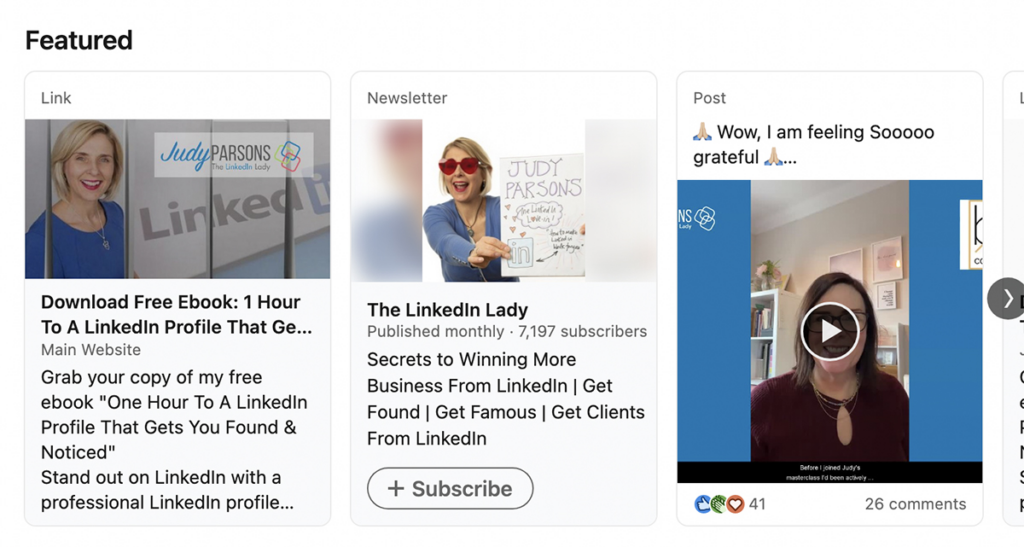This screenshot has height=547, width=1024.
Task: Click the newsletter cover image with heart glasses
Action: click(x=504, y=200)
